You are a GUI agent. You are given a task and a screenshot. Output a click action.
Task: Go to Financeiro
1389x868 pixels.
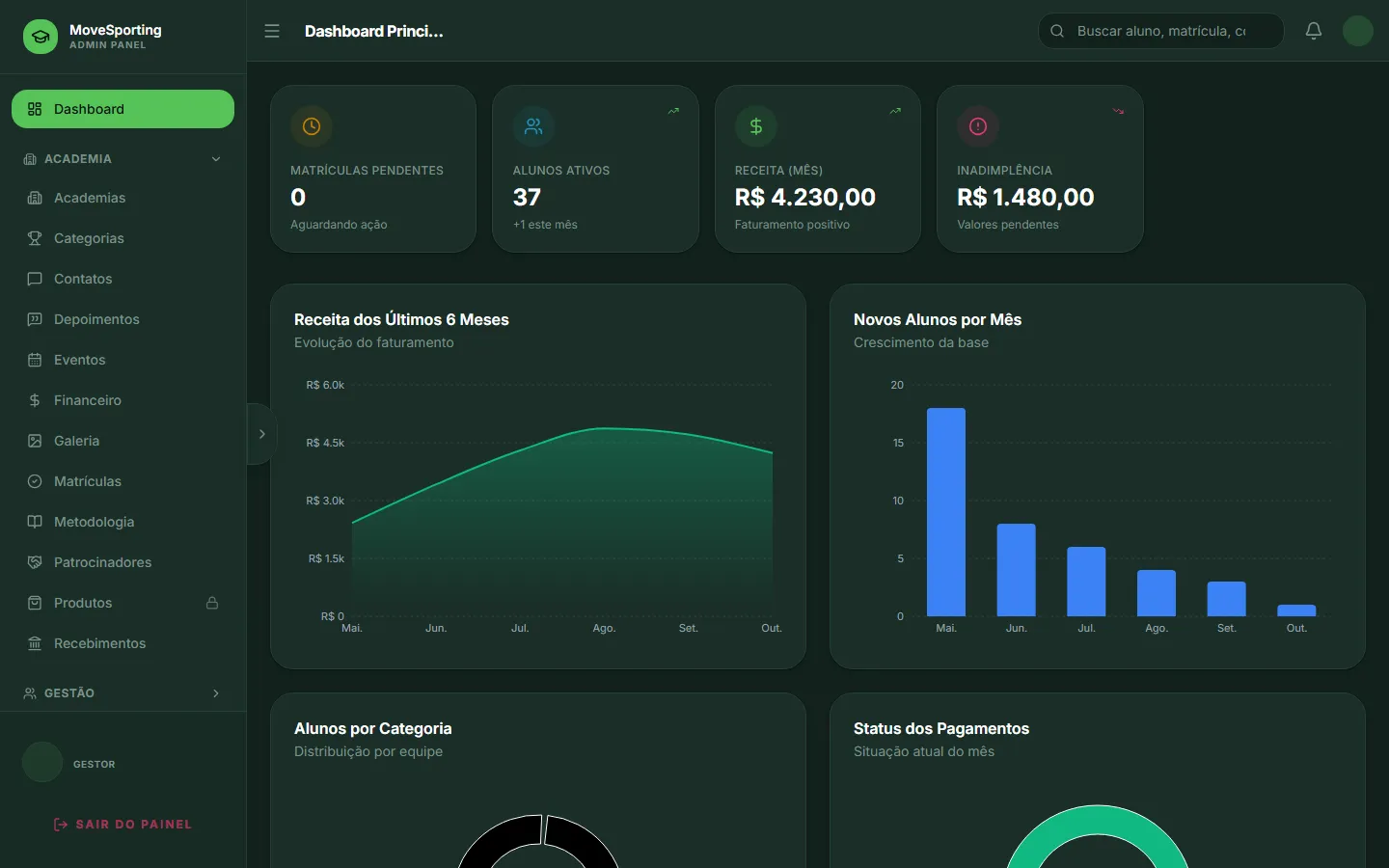point(123,400)
